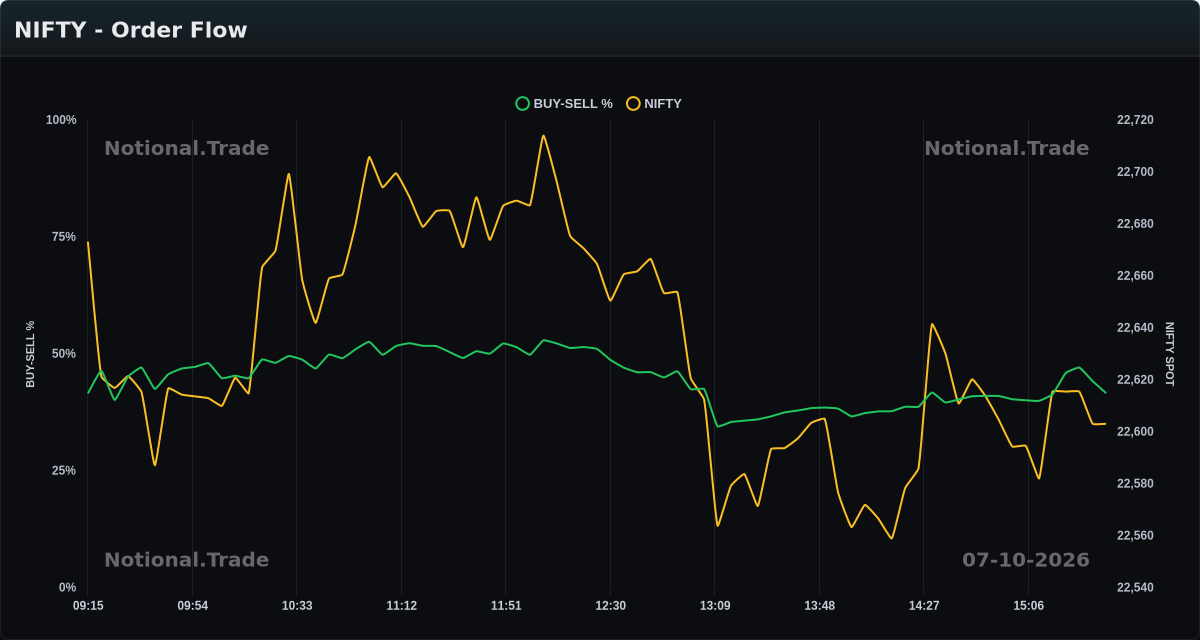Screen dimensions: 1200x640
Task: Click the 13:48 time axis label
Action: pyautogui.click(x=819, y=606)
